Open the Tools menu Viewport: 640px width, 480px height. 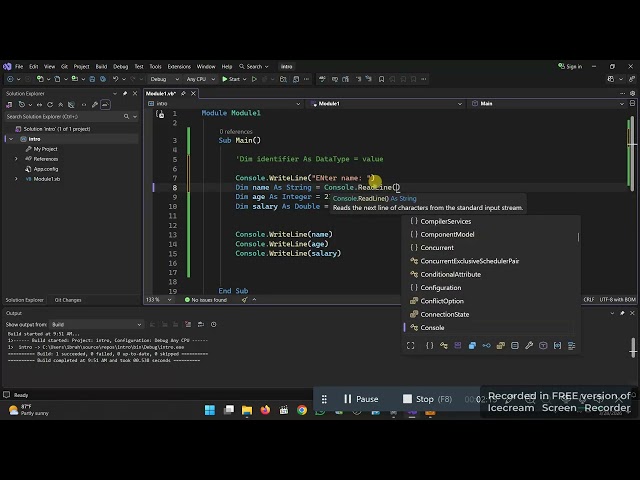pyautogui.click(x=155, y=67)
